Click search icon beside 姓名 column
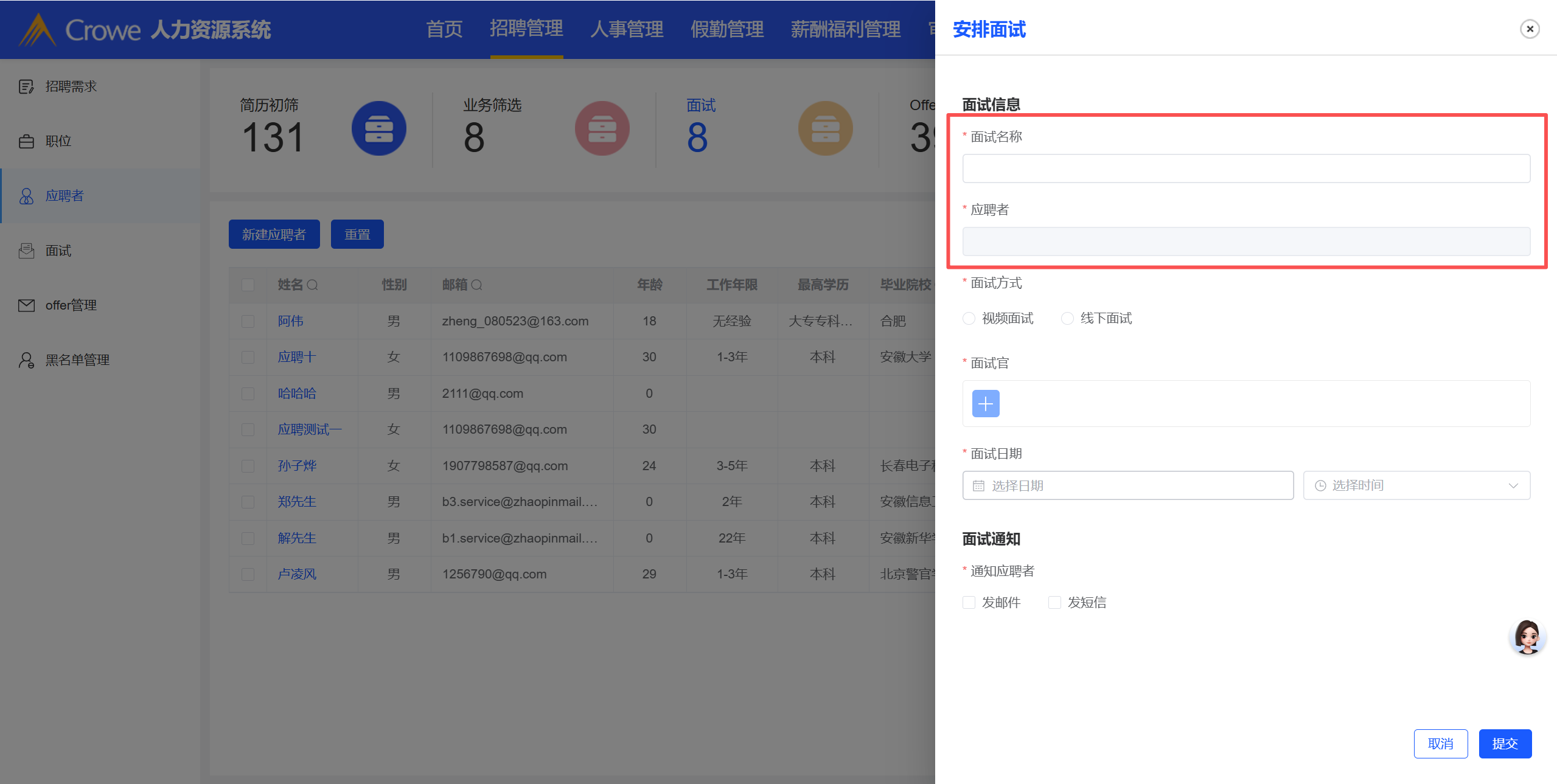Viewport: 1557px width, 784px height. pyautogui.click(x=313, y=285)
